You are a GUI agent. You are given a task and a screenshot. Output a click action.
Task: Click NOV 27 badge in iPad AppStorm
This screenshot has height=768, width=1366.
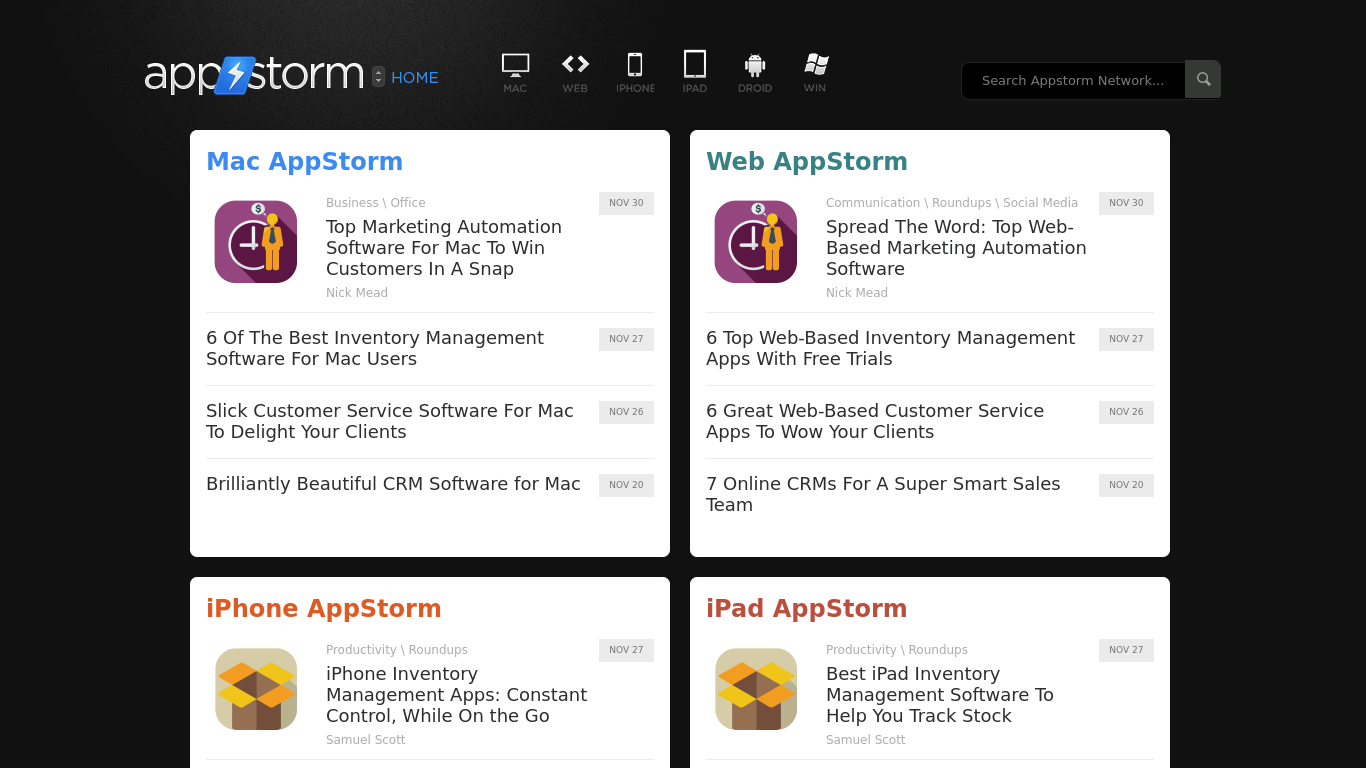coord(1126,650)
